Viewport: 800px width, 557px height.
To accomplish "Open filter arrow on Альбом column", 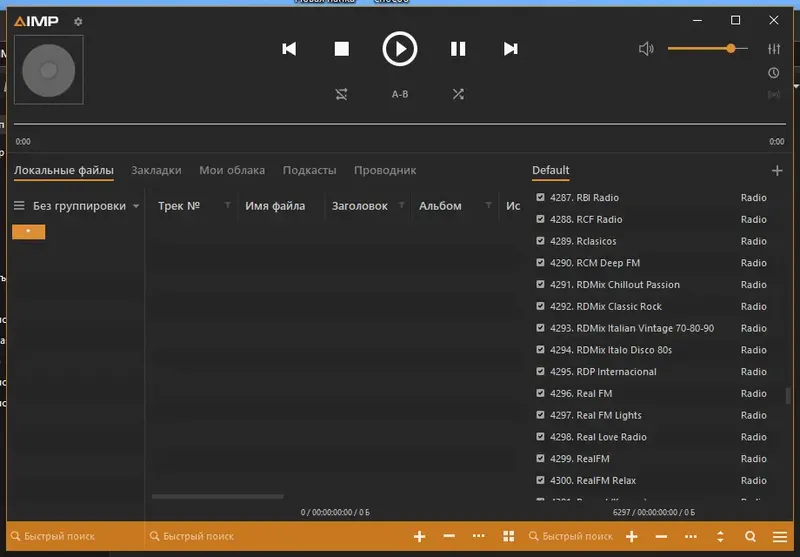I will tap(488, 205).
